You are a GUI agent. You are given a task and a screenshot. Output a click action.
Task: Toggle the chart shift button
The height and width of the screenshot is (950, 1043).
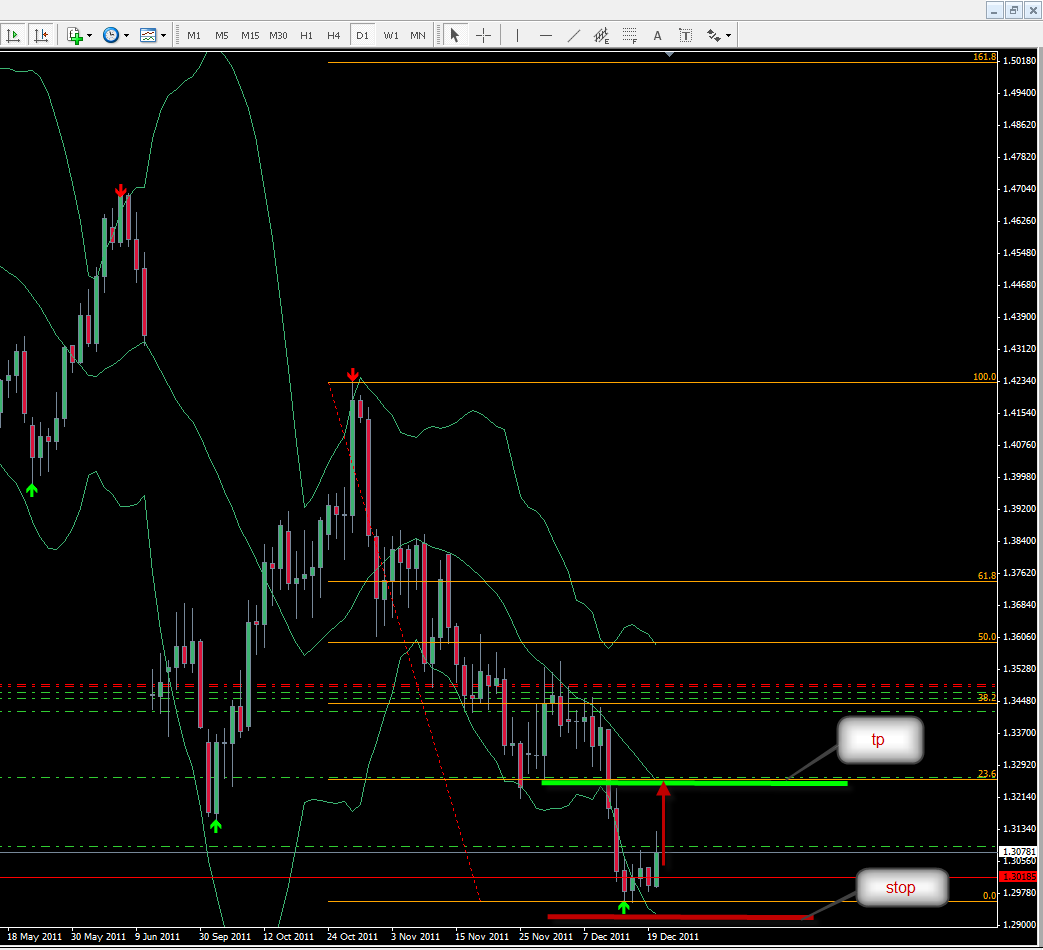pyautogui.click(x=41, y=35)
